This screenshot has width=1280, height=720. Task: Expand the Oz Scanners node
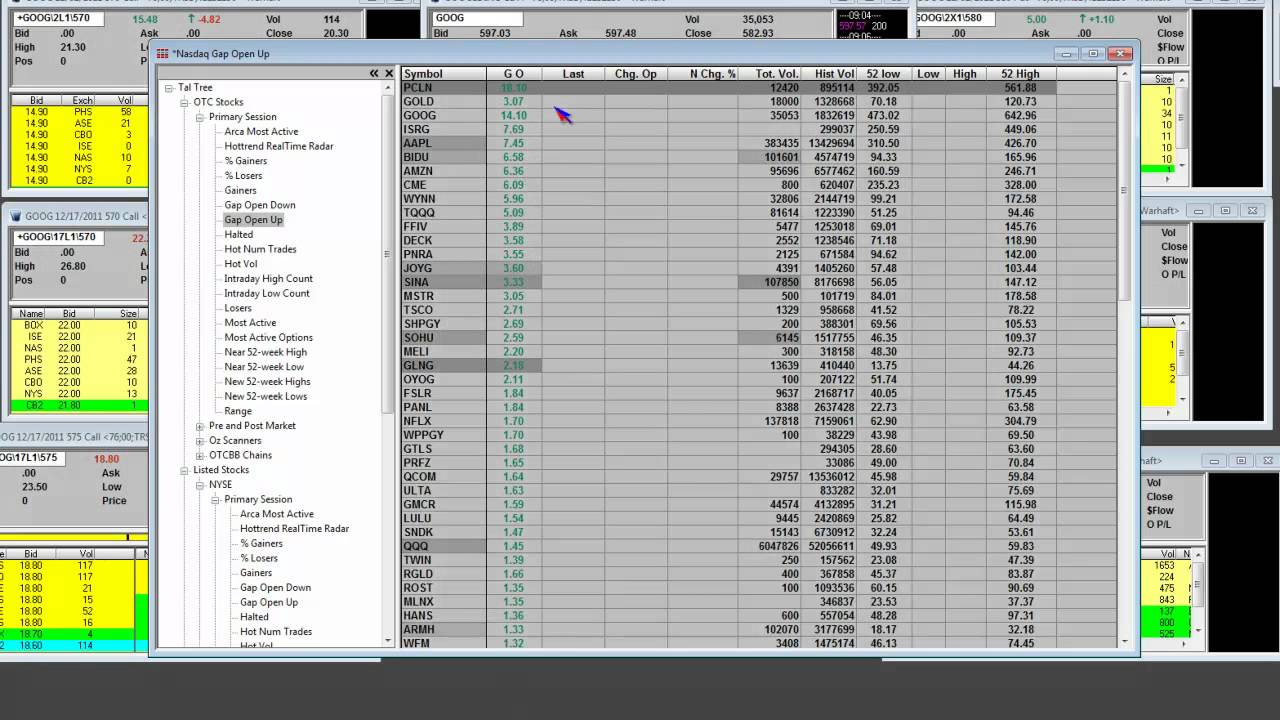200,441
